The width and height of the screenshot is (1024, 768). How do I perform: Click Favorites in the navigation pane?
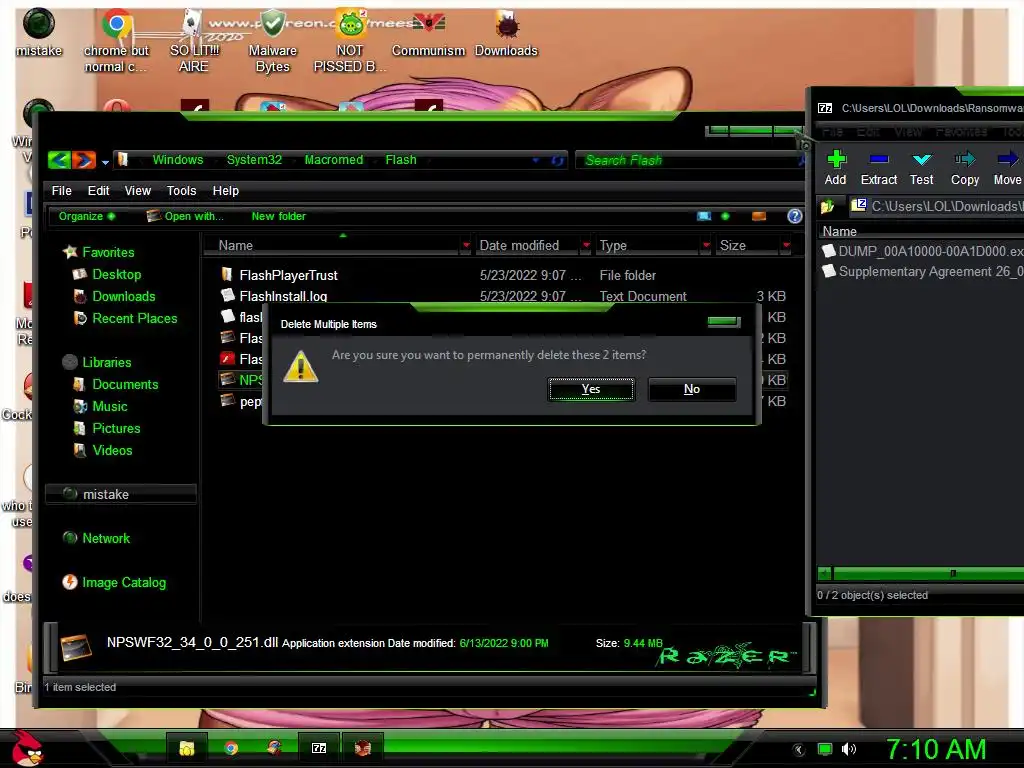(108, 252)
